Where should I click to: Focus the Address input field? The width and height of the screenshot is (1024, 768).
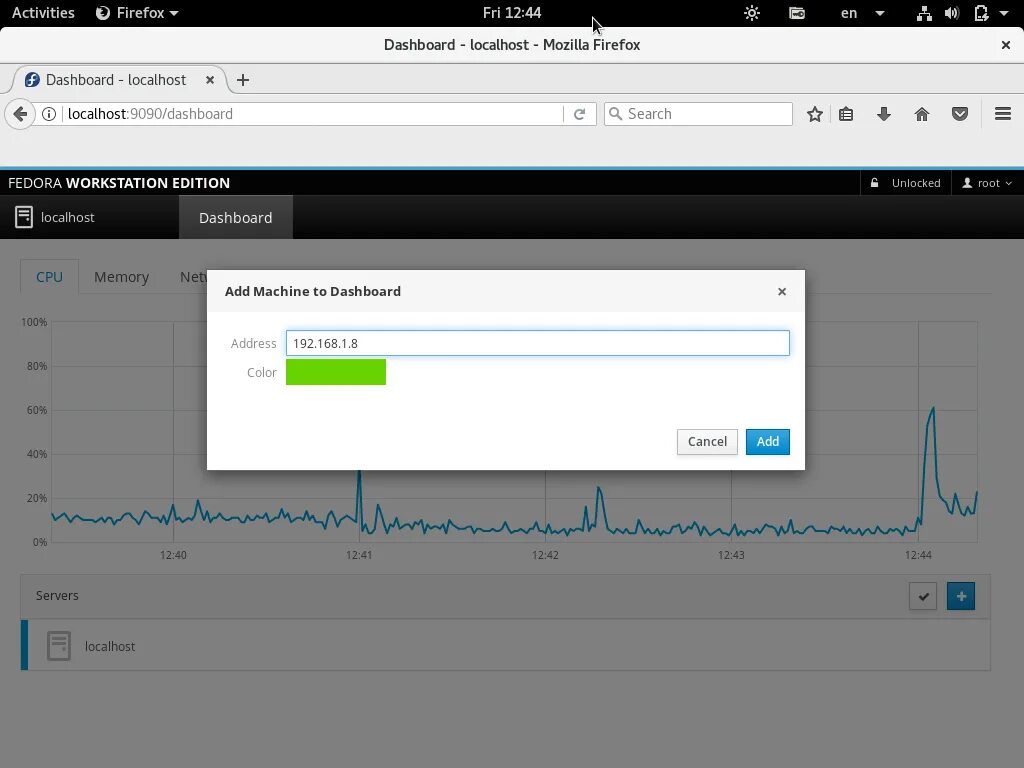[537, 344]
